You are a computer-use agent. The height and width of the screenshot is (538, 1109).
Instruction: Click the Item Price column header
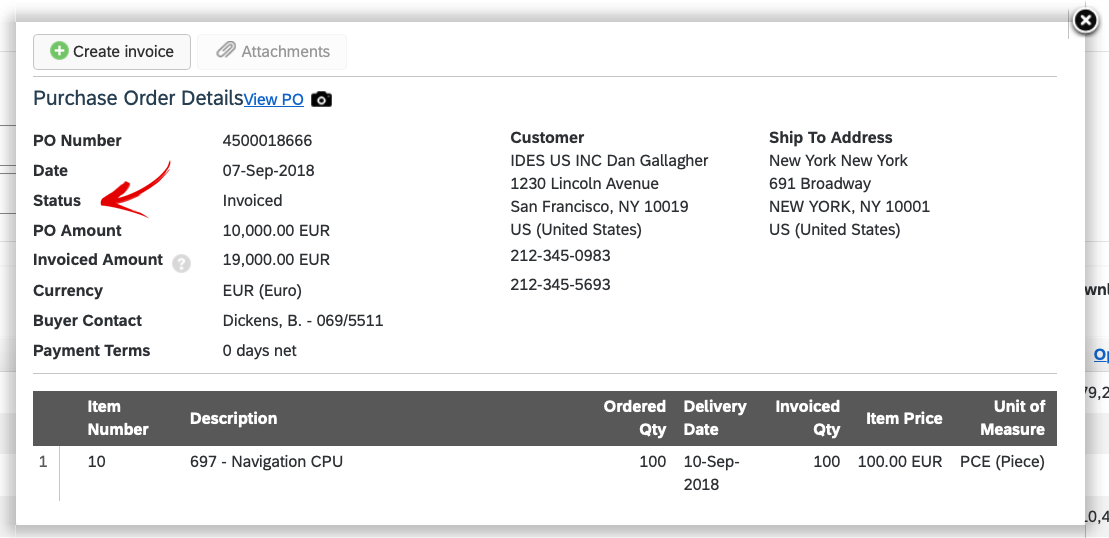click(904, 419)
